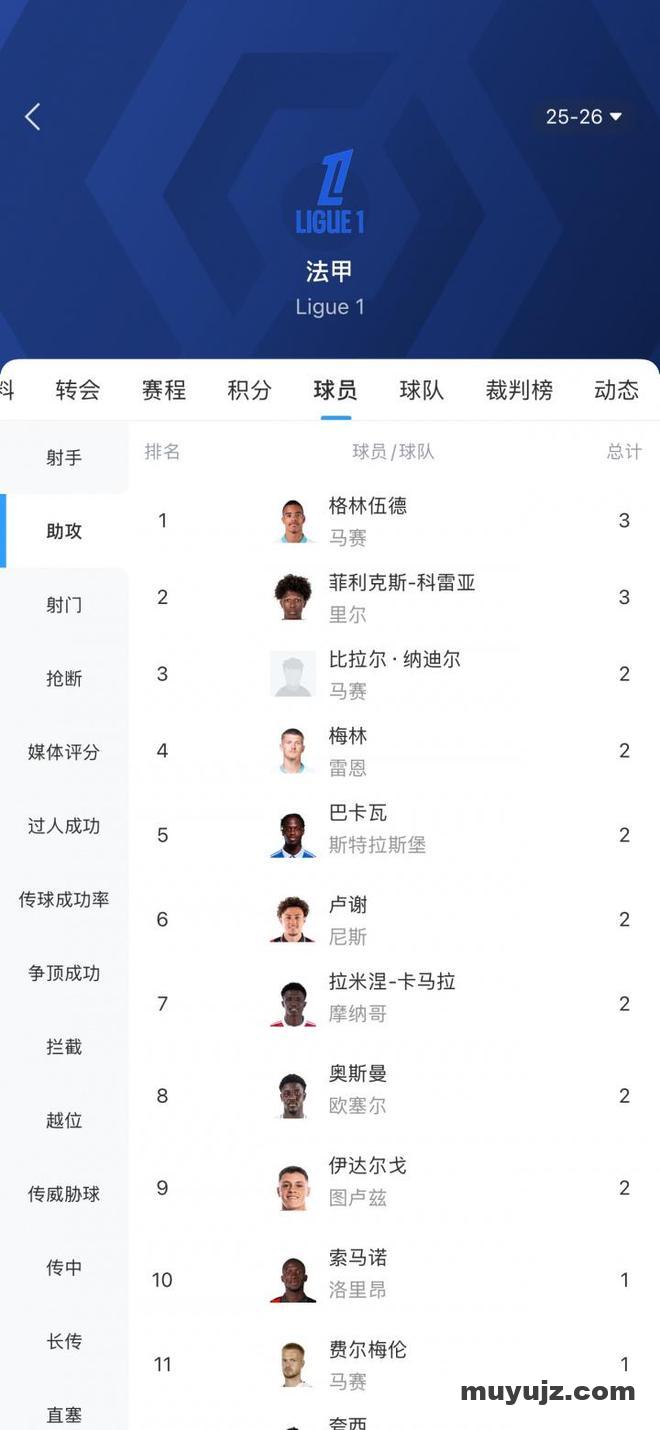This screenshot has height=1430, width=660.
Task: Select the 球队 tab
Action: pyautogui.click(x=421, y=390)
